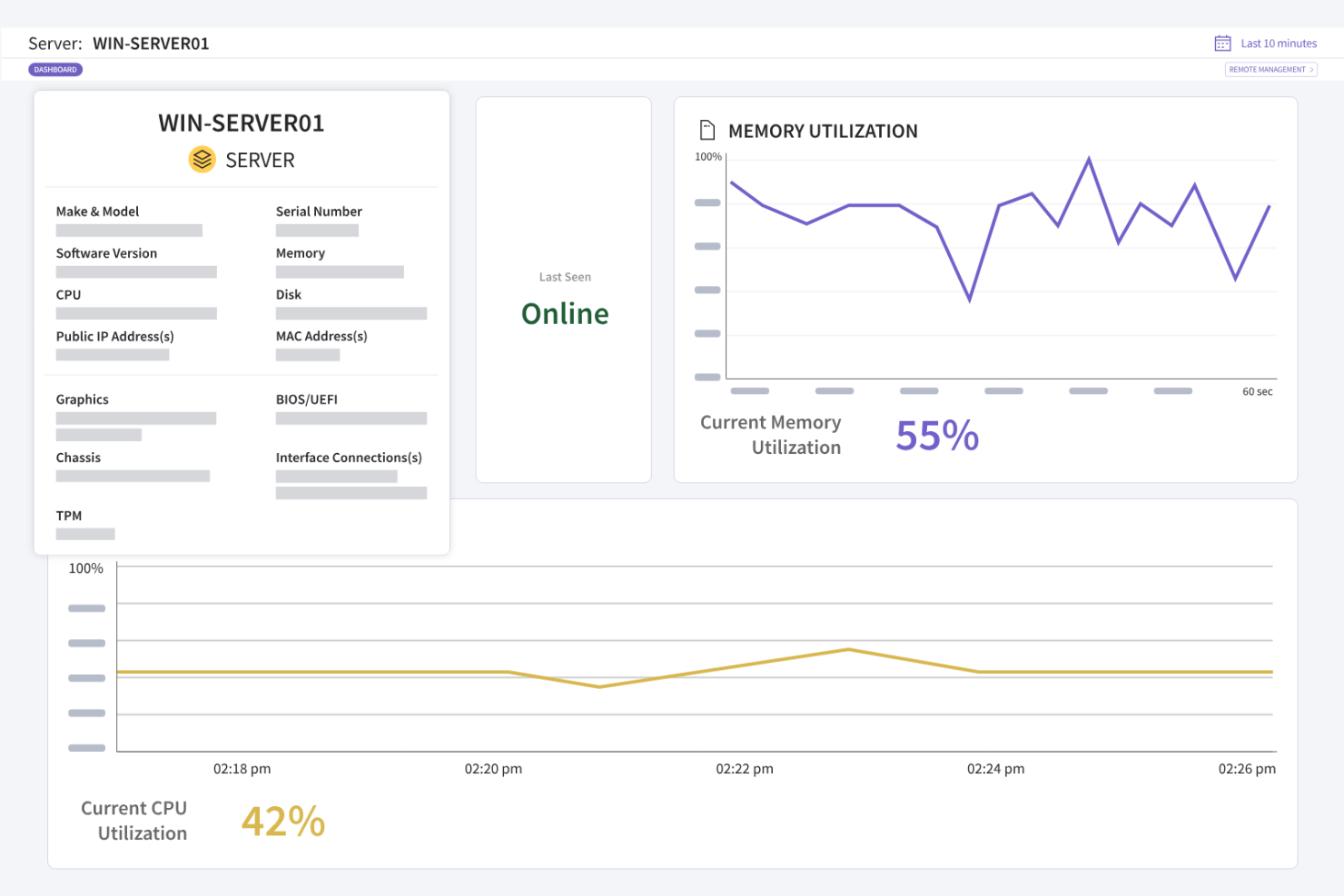Click the 02:18 pm axis label

tap(242, 769)
